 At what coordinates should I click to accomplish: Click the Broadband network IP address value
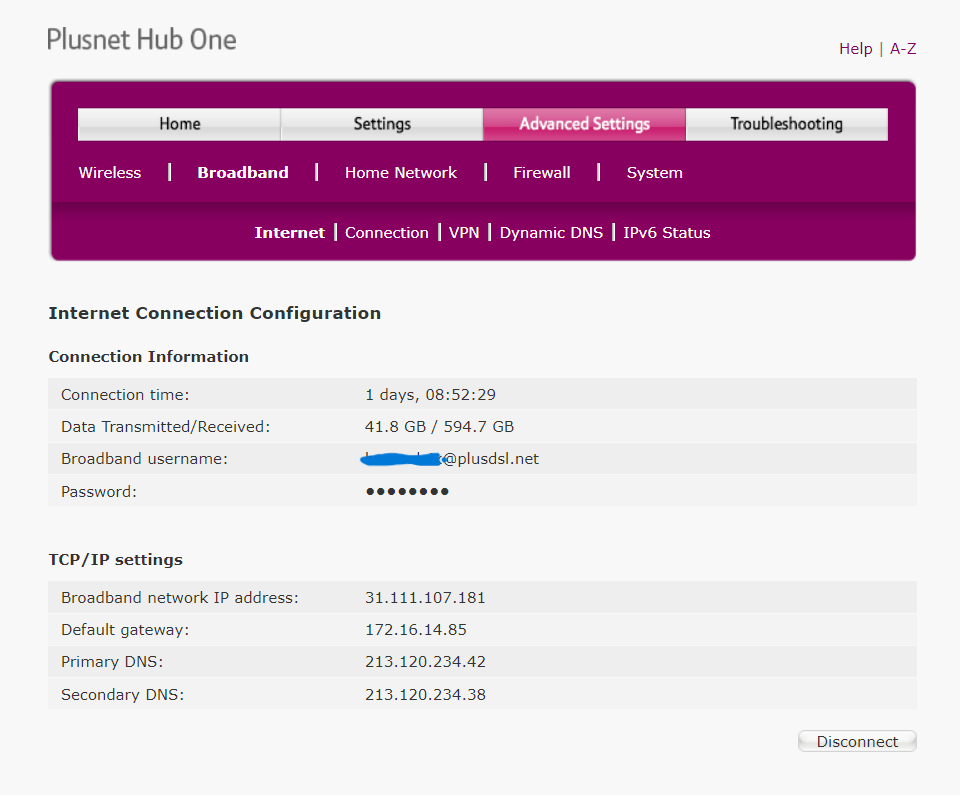click(x=425, y=598)
